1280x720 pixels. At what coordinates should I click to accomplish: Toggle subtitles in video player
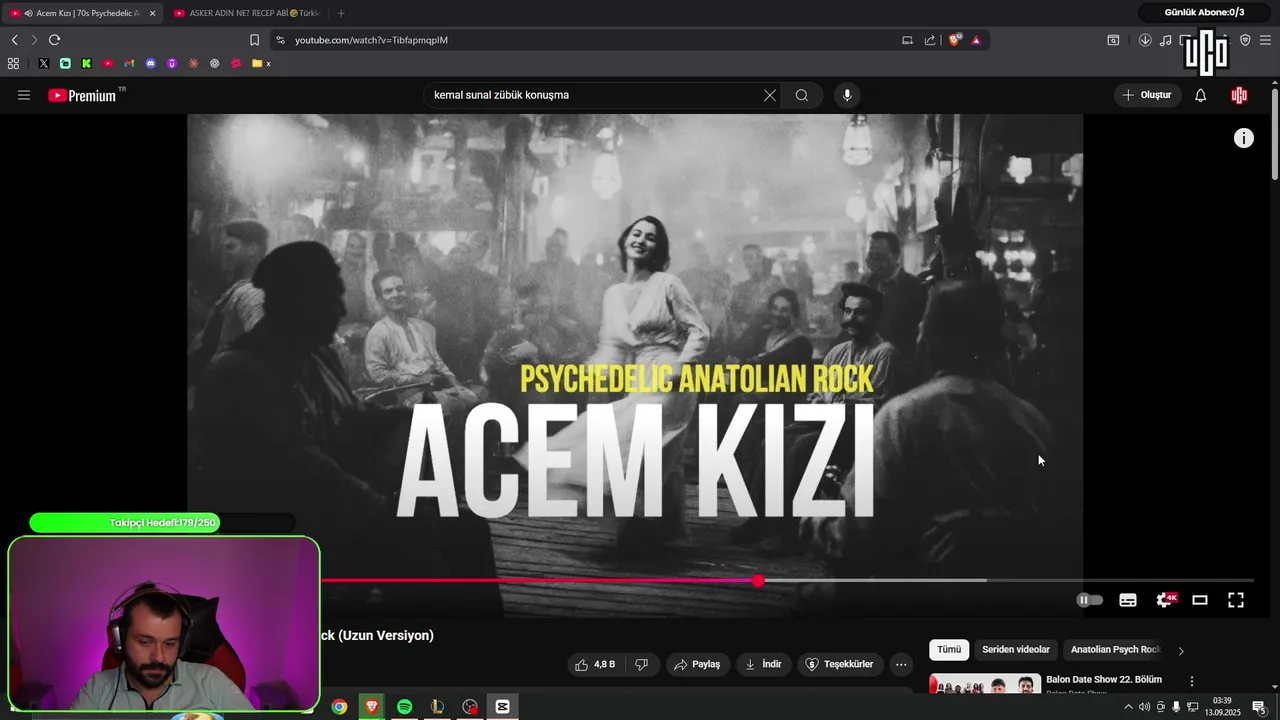coord(1128,600)
